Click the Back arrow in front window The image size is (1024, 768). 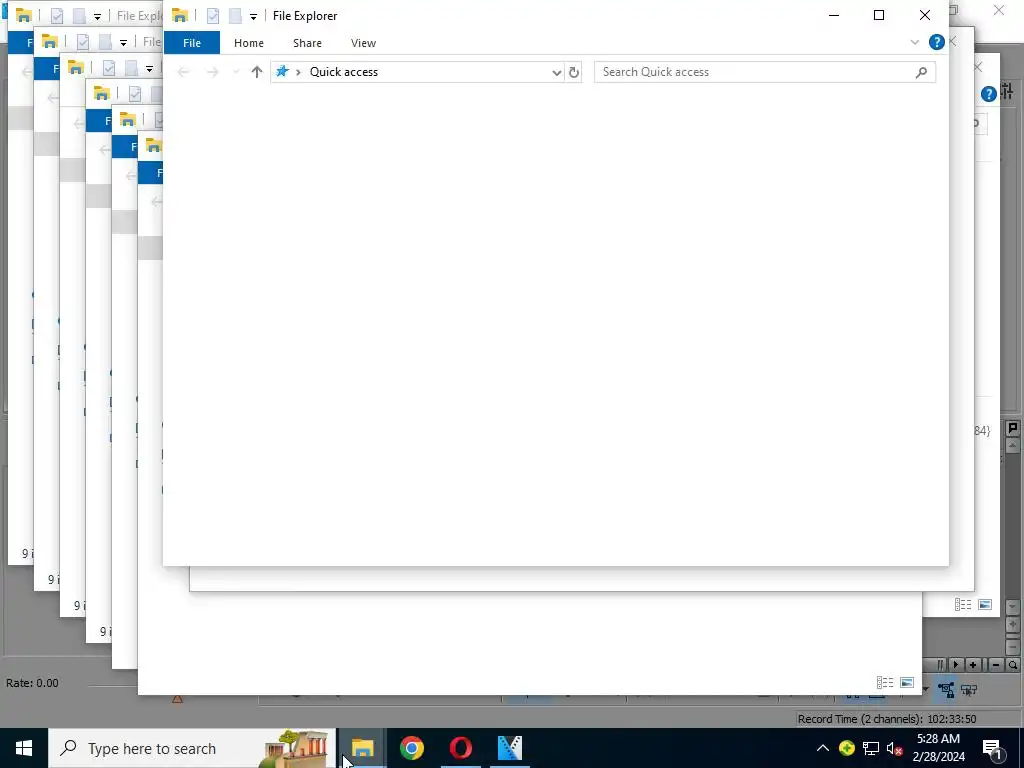184,72
